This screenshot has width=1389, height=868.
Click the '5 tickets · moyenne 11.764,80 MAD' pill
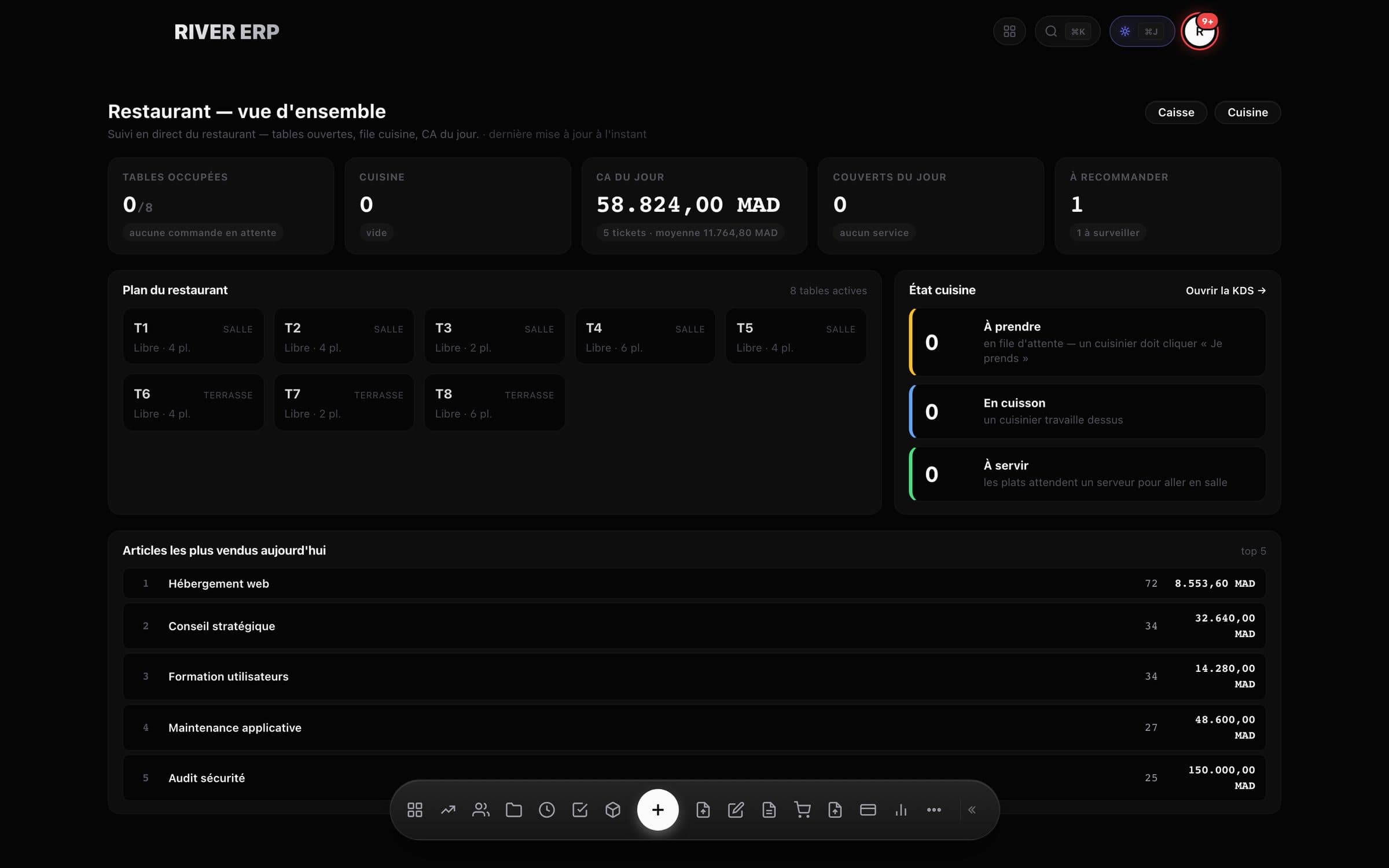pyautogui.click(x=690, y=233)
